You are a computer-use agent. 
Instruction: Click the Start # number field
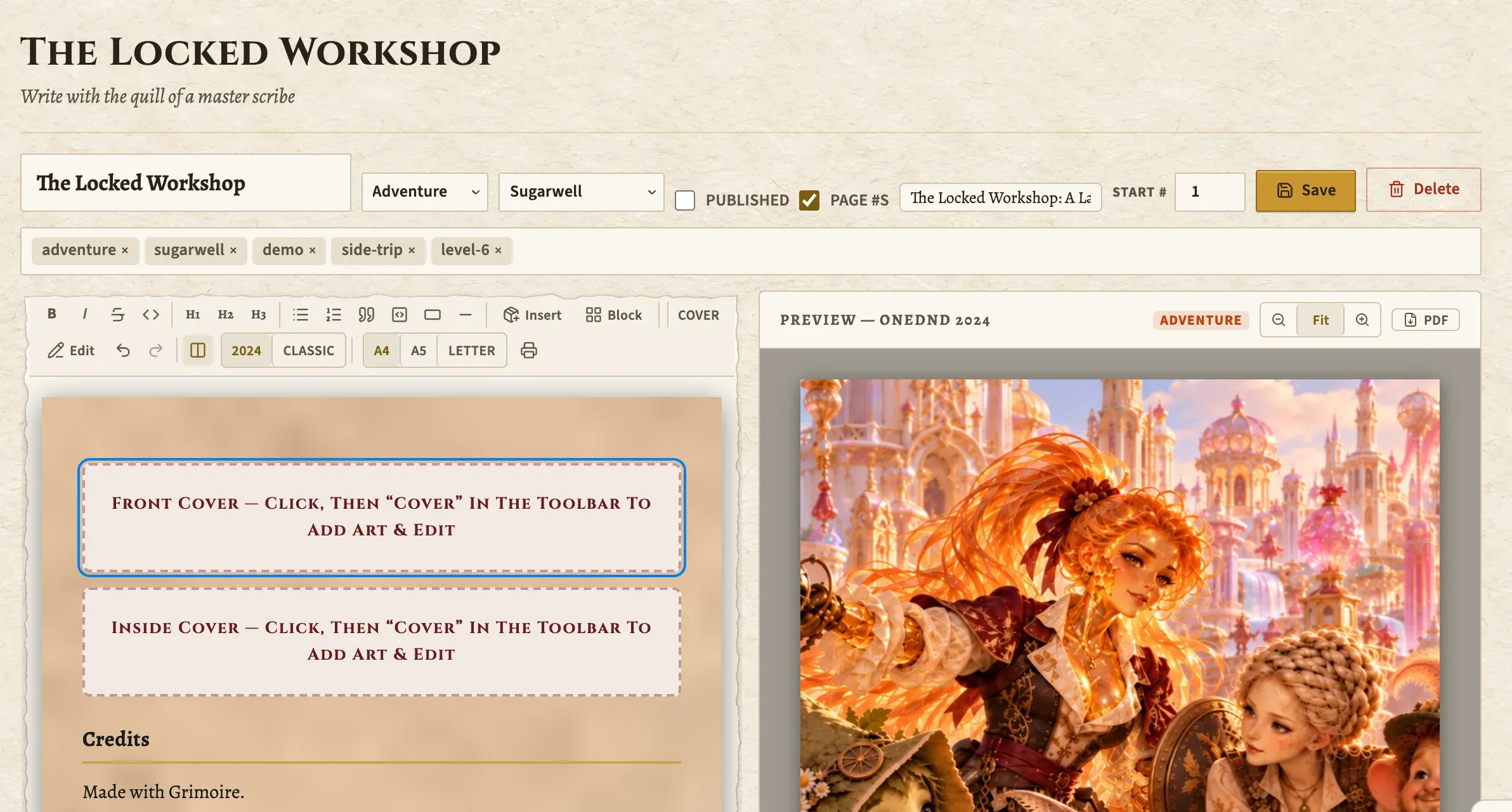click(1209, 192)
